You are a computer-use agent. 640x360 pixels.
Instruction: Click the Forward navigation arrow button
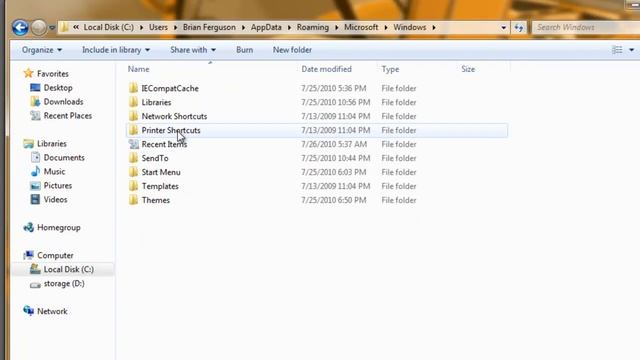coord(39,28)
